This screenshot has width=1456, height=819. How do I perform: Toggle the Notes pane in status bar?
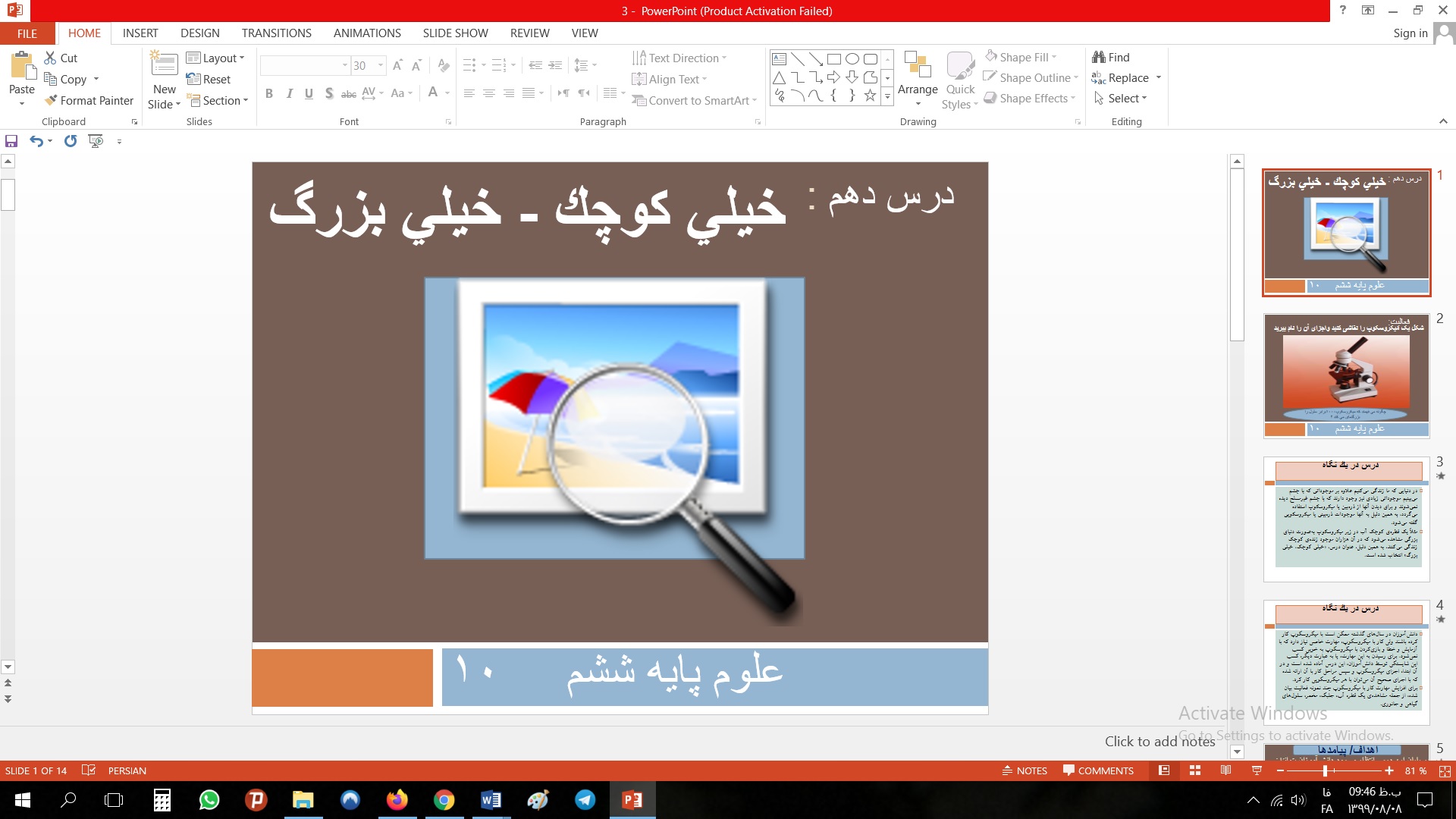[x=1025, y=770]
